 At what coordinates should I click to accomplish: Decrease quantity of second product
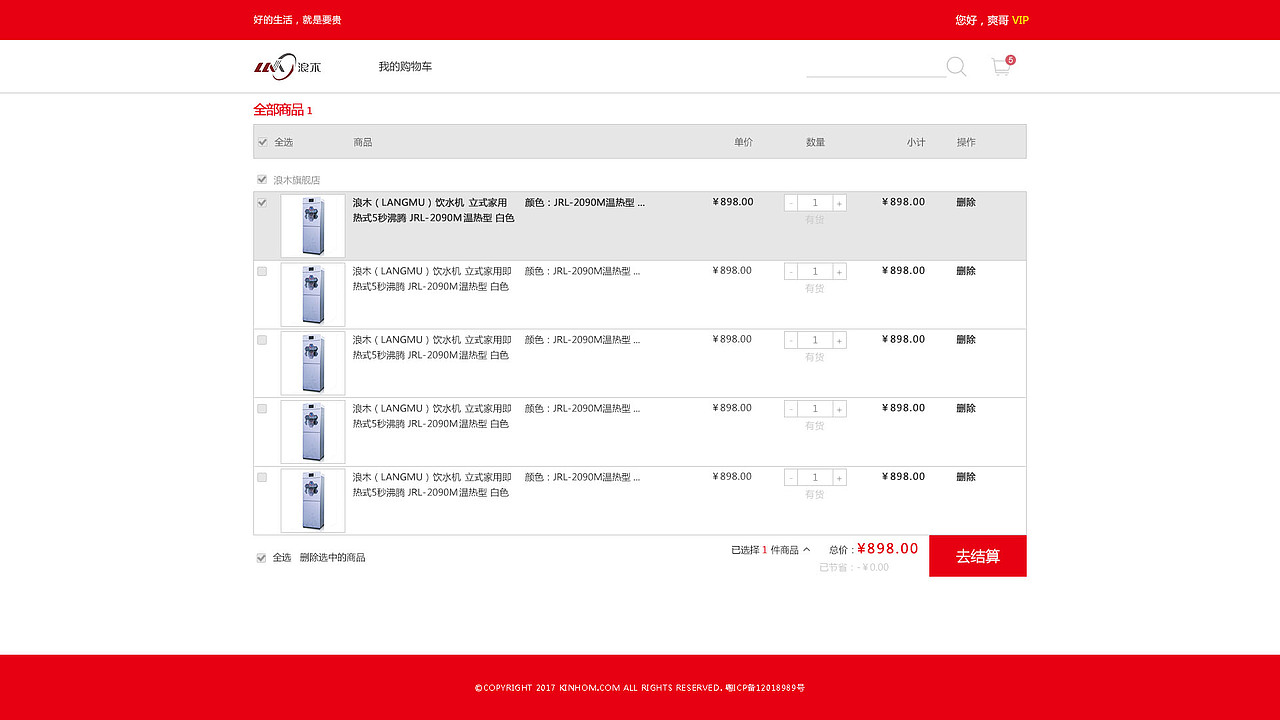click(791, 272)
